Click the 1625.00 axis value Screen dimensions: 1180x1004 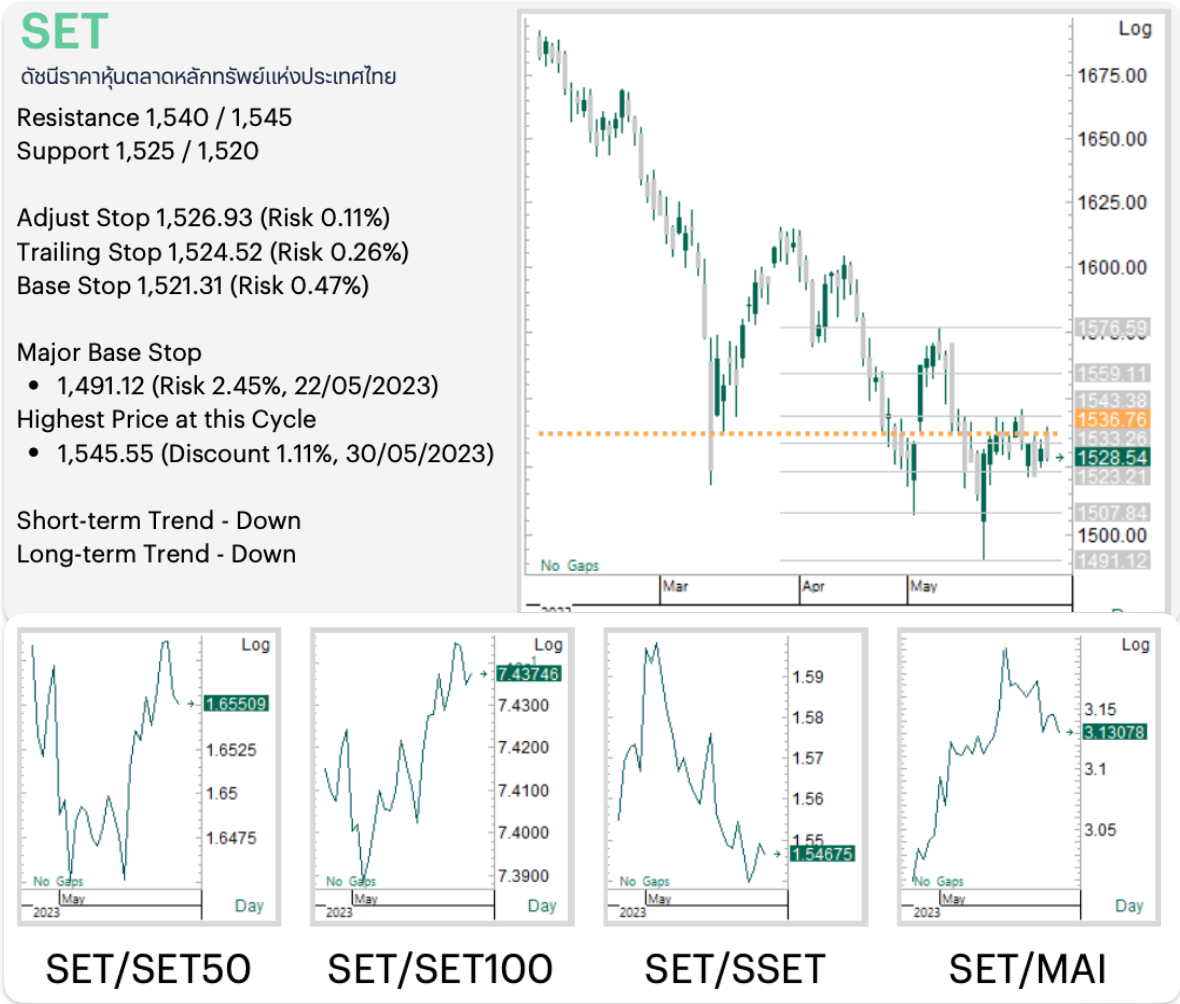[1112, 202]
